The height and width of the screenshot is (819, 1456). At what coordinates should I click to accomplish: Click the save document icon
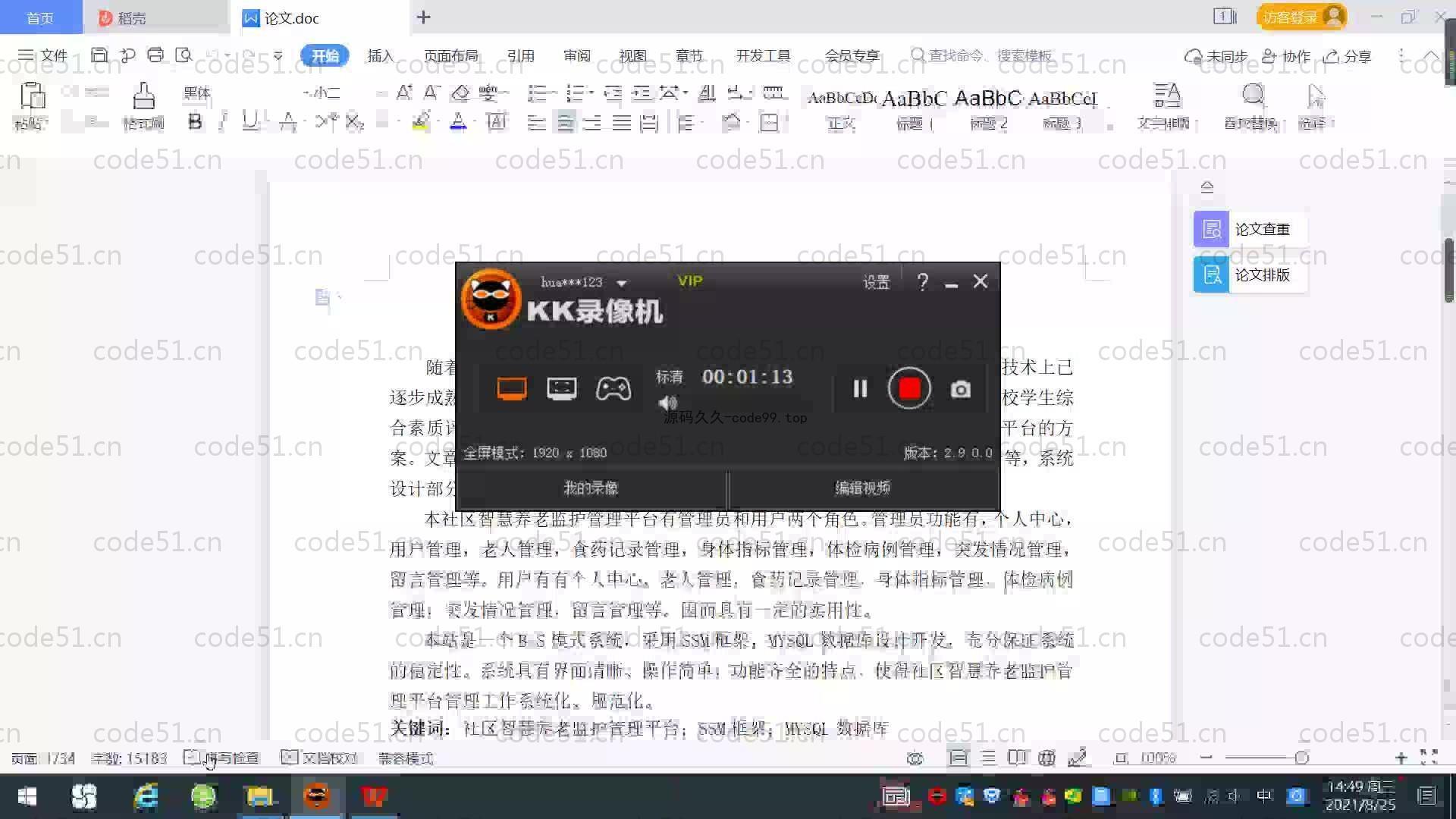[99, 55]
